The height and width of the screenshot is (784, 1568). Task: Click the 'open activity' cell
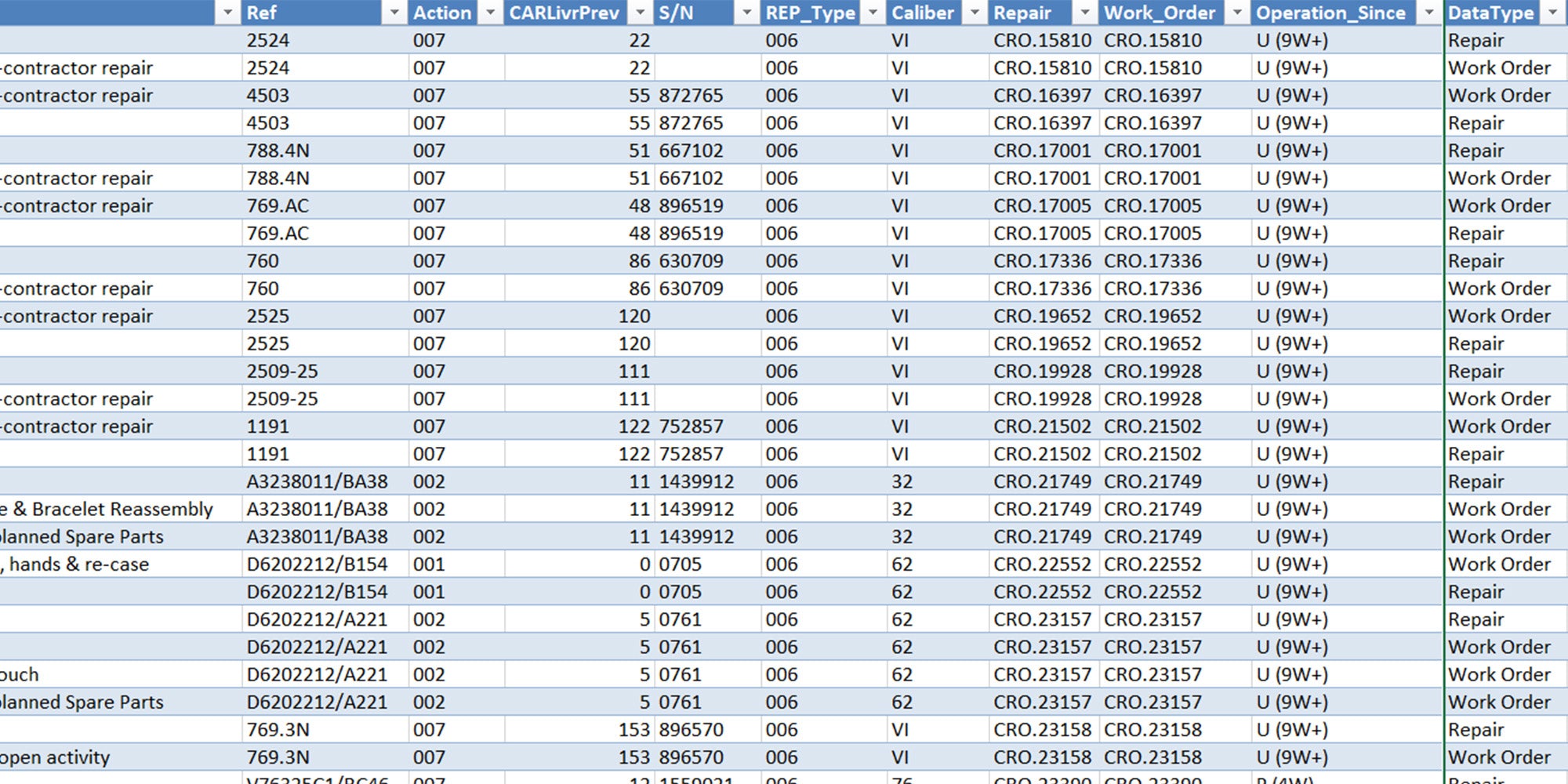pyautogui.click(x=56, y=757)
